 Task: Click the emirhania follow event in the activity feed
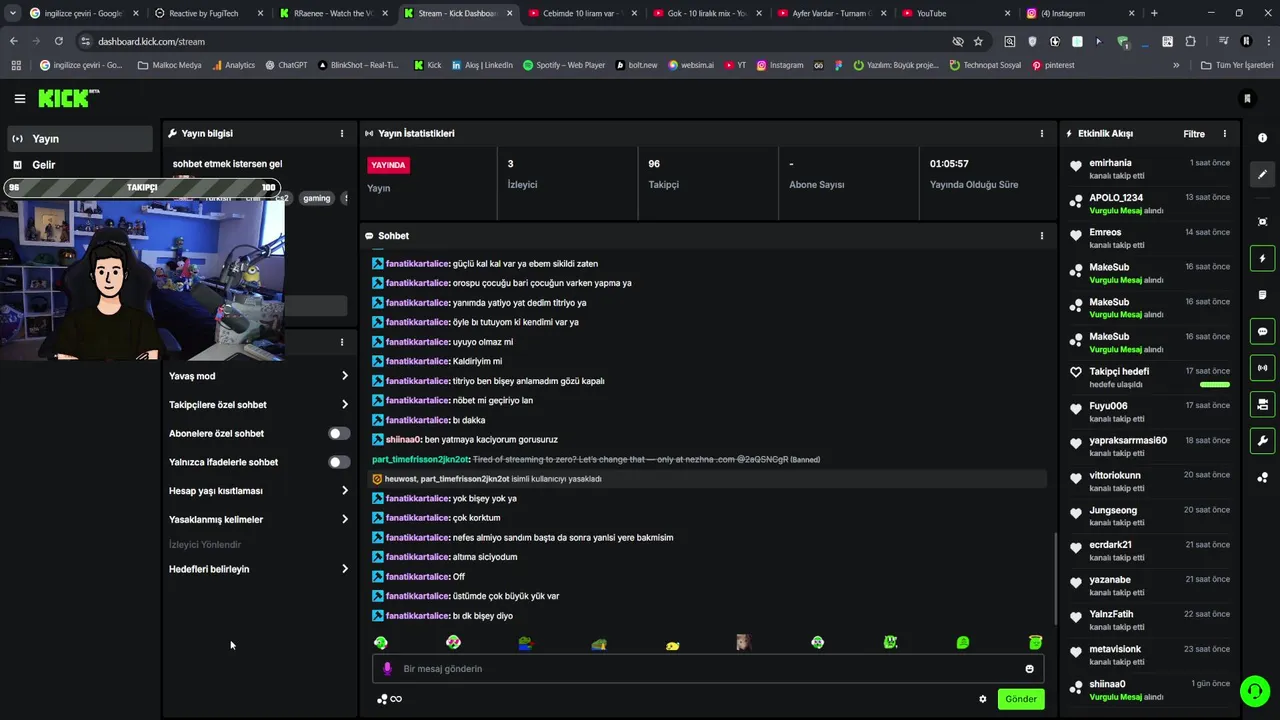pyautogui.click(x=1150, y=169)
